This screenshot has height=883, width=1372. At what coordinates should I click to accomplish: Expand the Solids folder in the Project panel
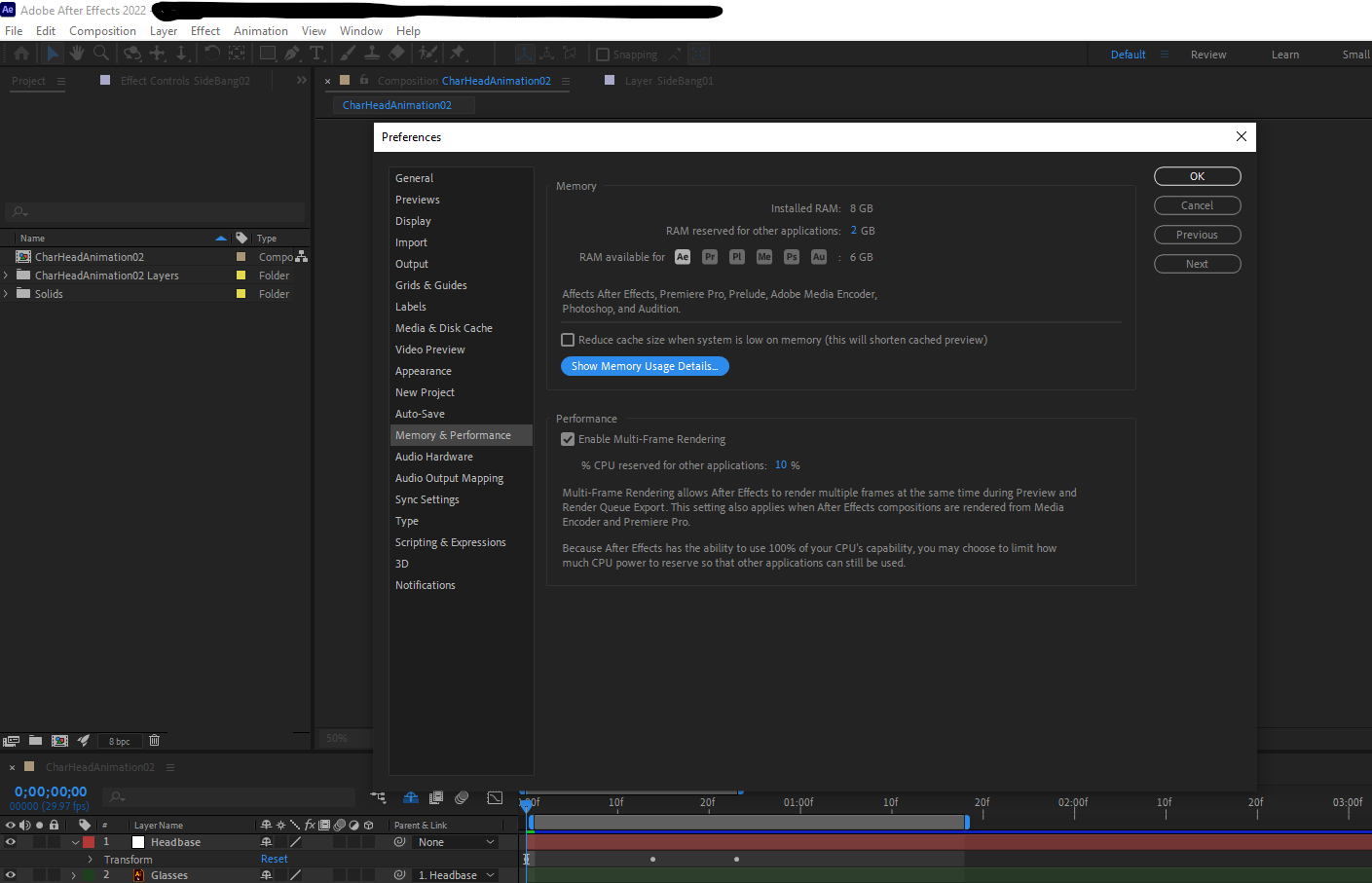pyautogui.click(x=8, y=293)
